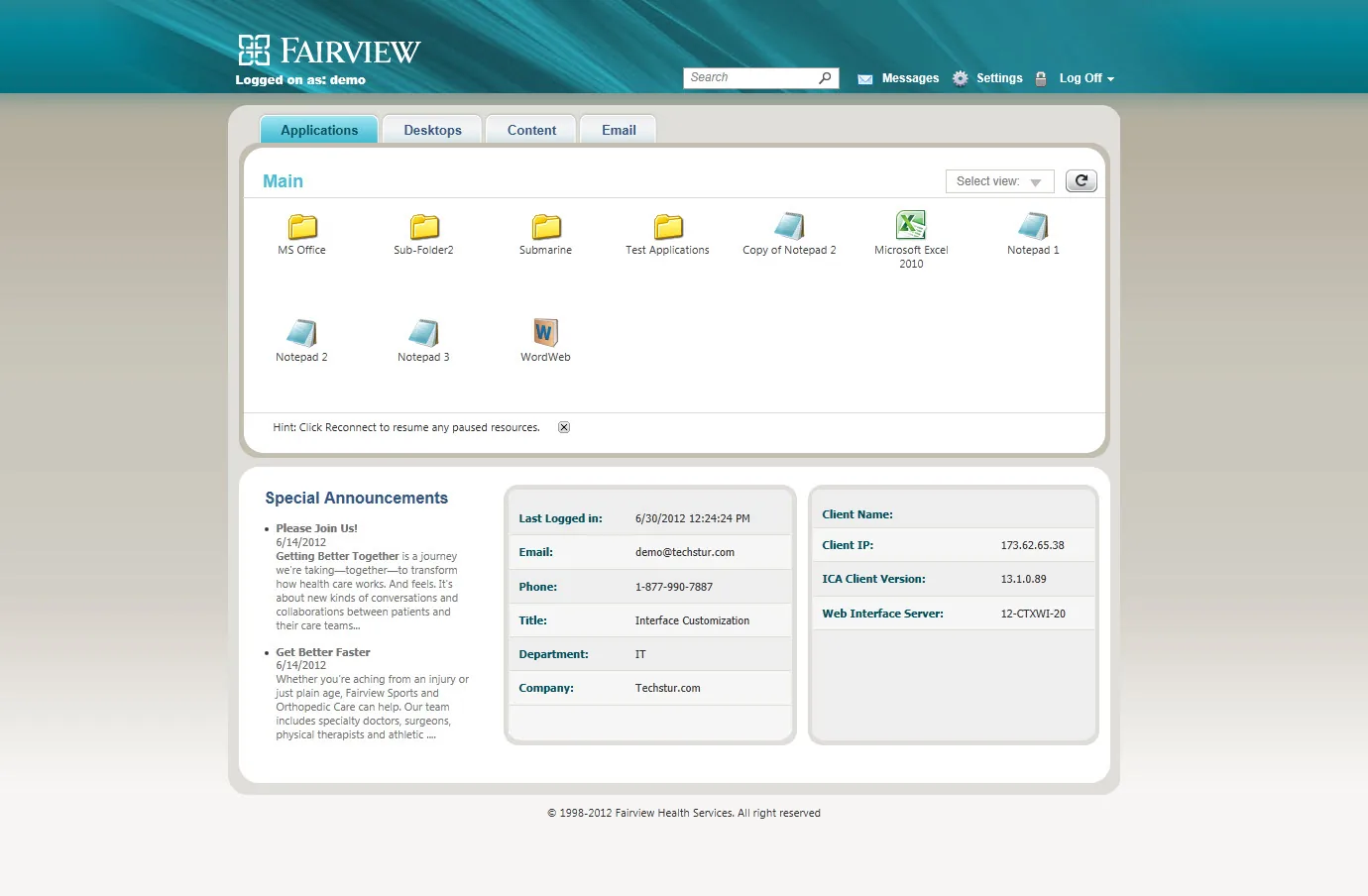Click the Last Logged in timestamp value
The height and width of the screenshot is (896, 1368).
point(693,518)
